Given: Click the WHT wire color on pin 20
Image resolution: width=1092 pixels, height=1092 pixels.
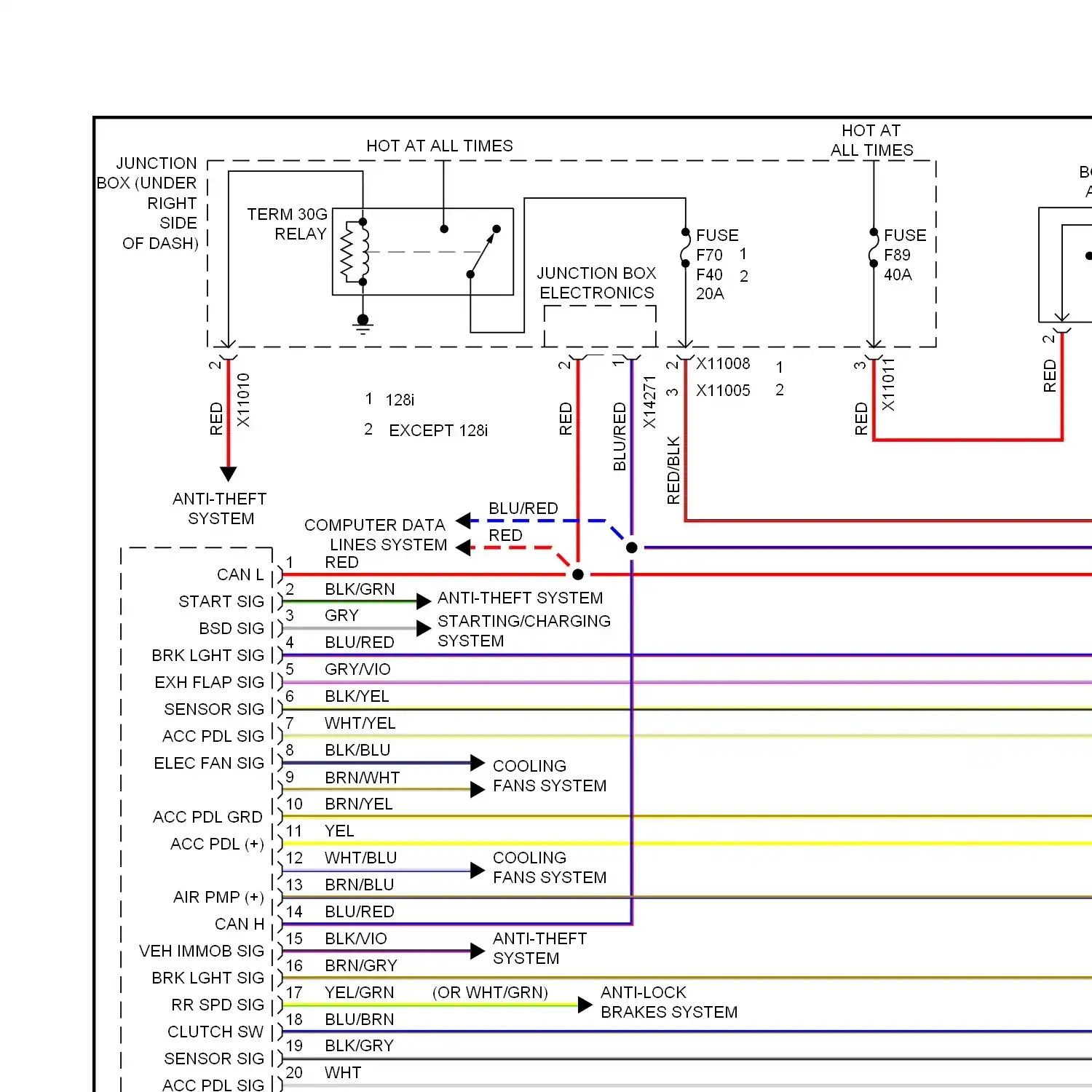Looking at the screenshot, I should click(343, 1073).
